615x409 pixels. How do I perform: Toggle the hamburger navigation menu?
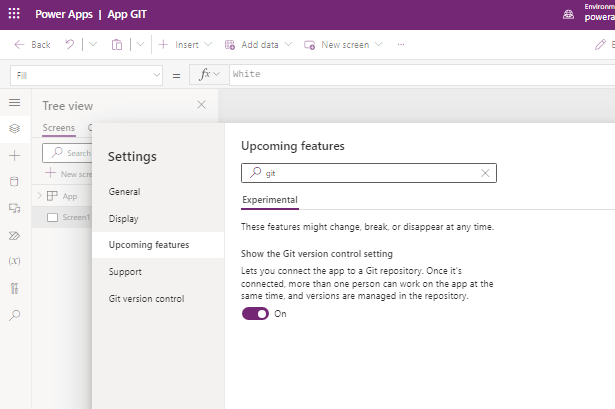(x=15, y=103)
